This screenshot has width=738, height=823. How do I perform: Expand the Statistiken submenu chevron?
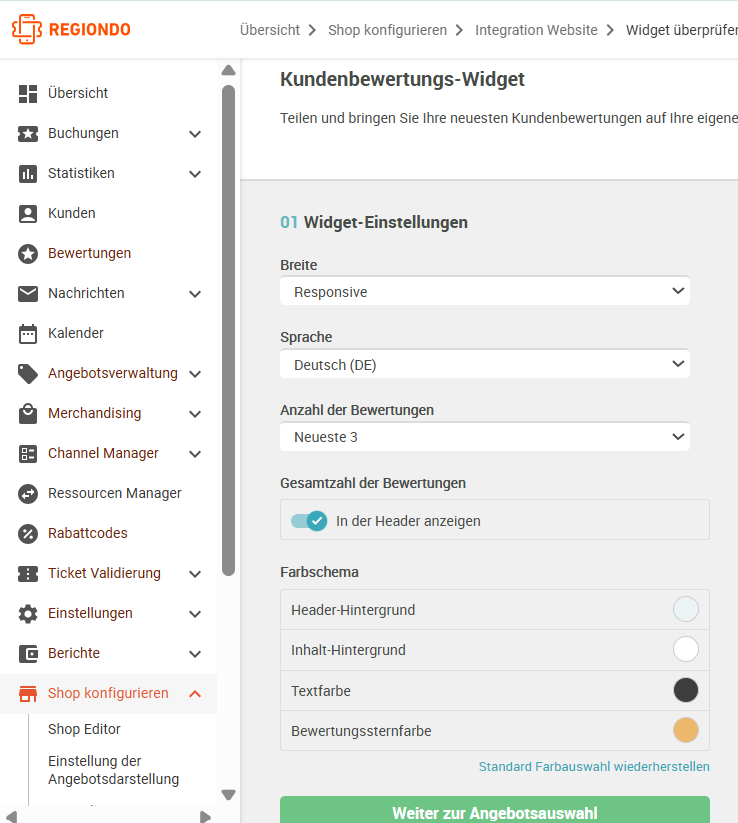[195, 174]
